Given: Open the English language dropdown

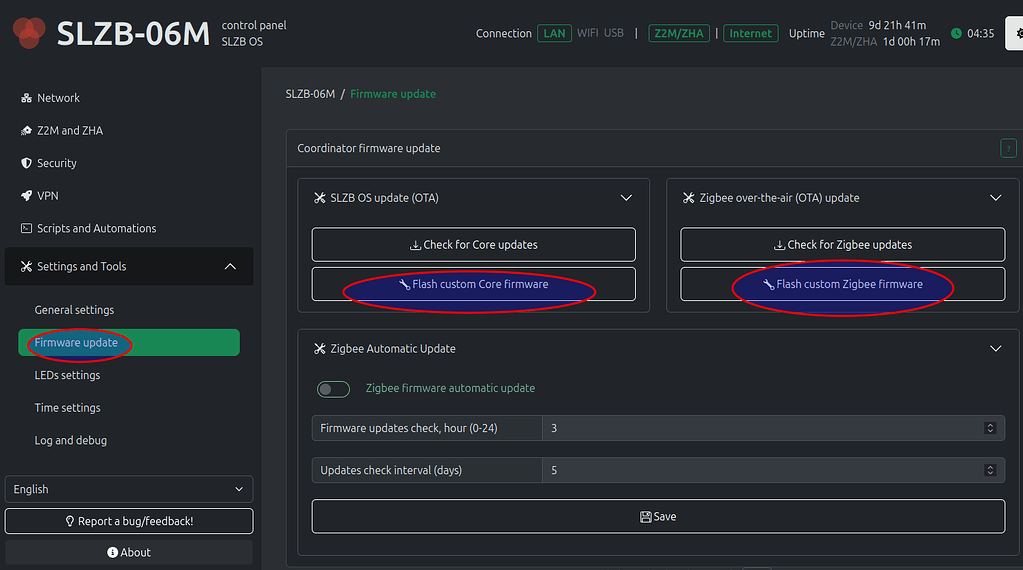Looking at the screenshot, I should (x=129, y=489).
